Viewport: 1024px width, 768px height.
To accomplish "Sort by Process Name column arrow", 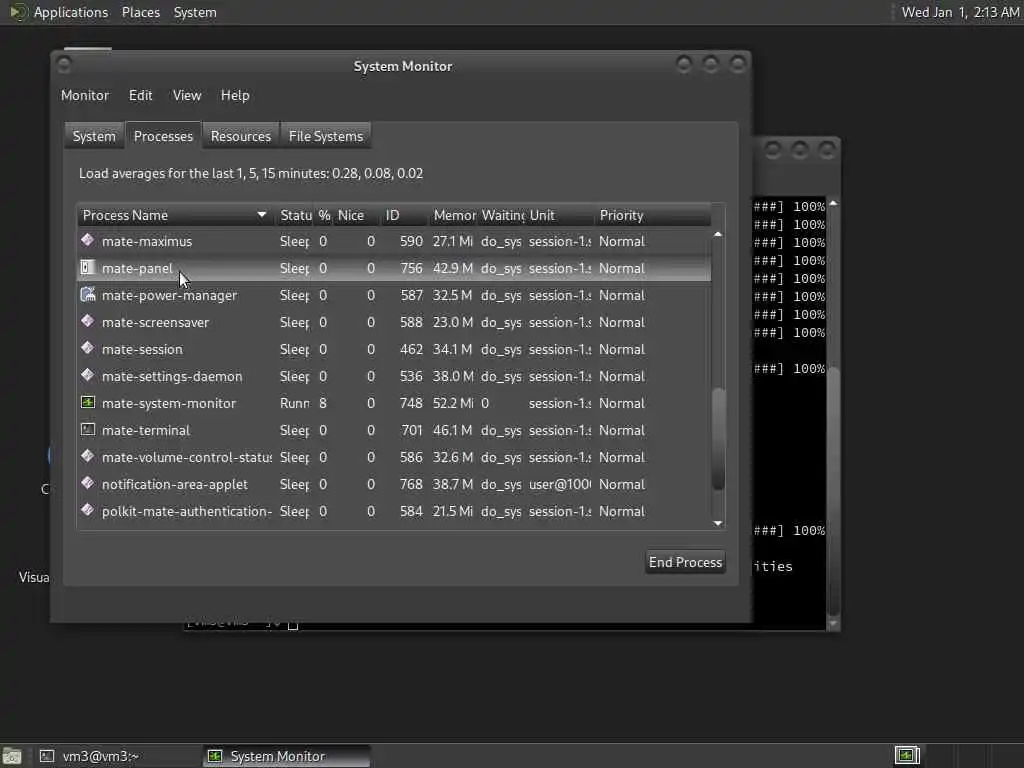I will click(261, 215).
